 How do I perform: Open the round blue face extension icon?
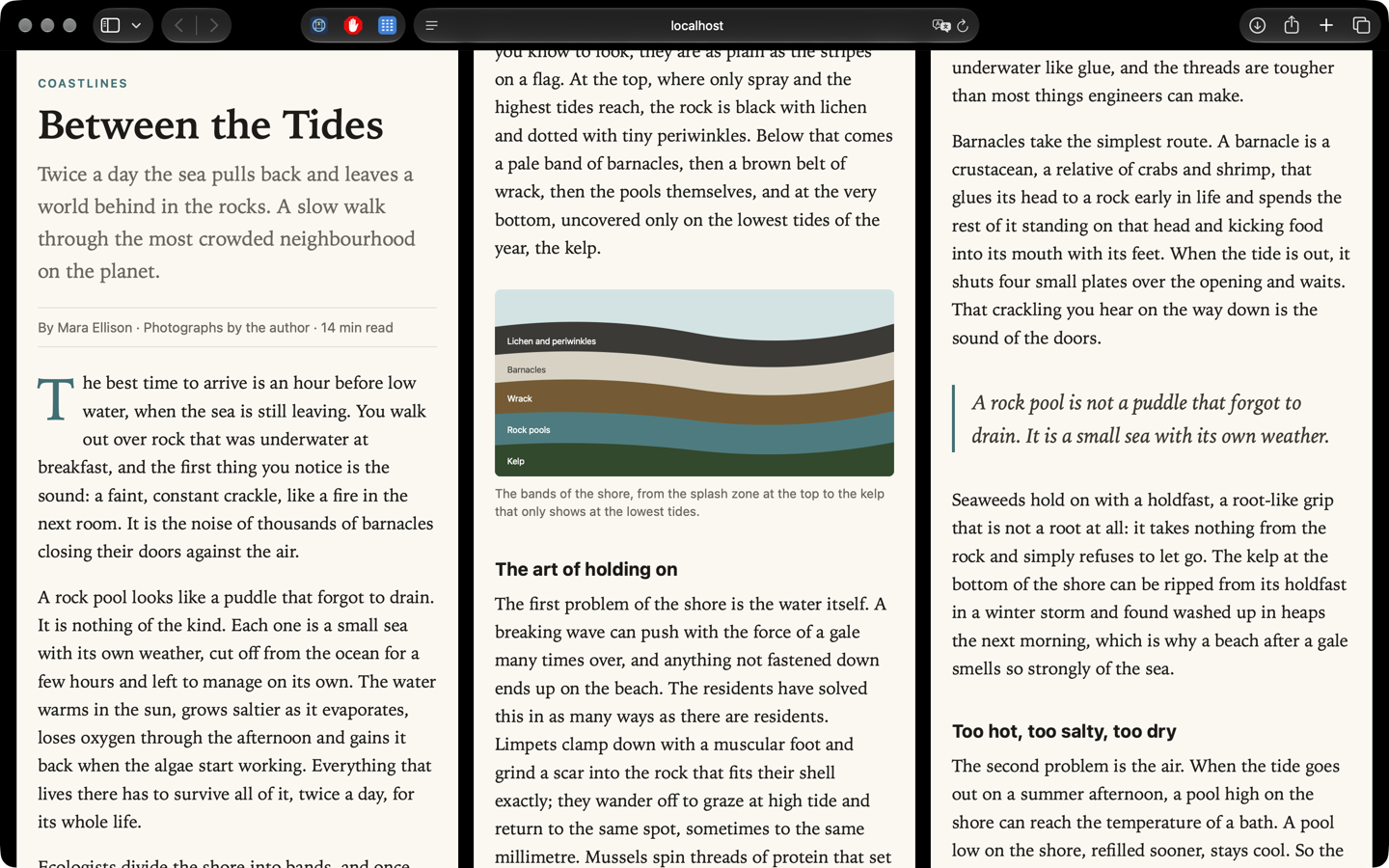(x=318, y=26)
